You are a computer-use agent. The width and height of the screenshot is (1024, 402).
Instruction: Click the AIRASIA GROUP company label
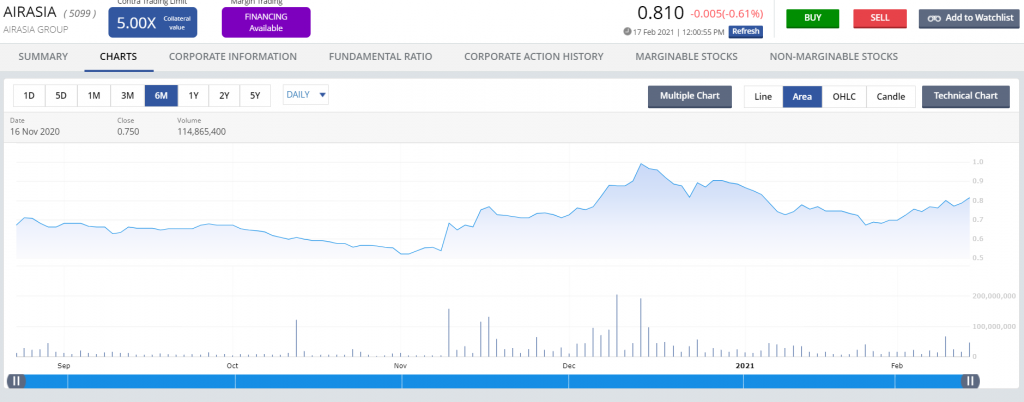[x=36, y=29]
